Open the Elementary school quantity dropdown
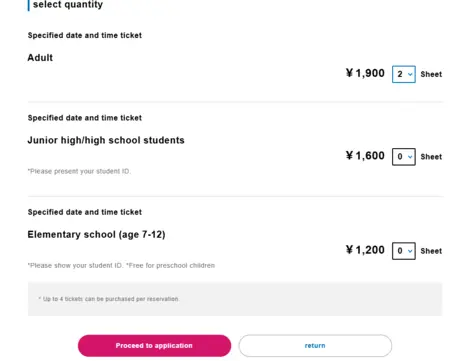Image resolution: width=470 pixels, height=361 pixels. pyautogui.click(x=404, y=251)
